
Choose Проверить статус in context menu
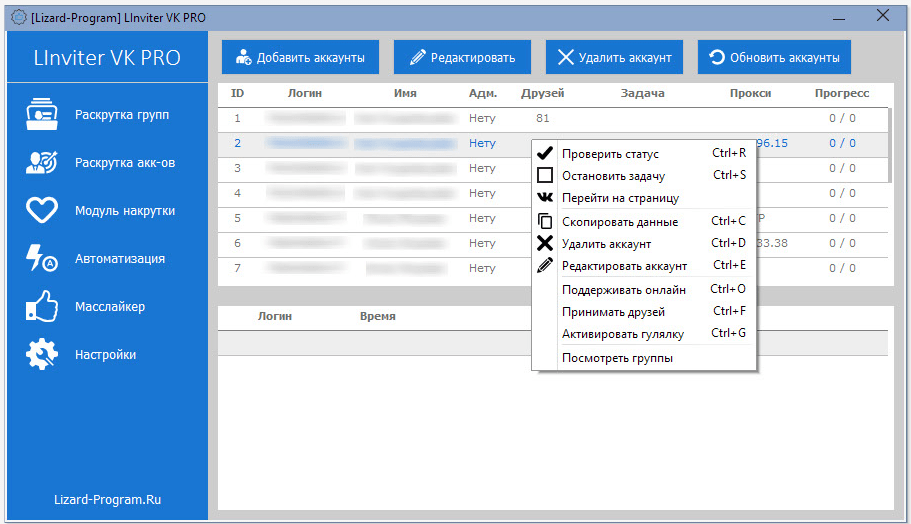[x=610, y=154]
